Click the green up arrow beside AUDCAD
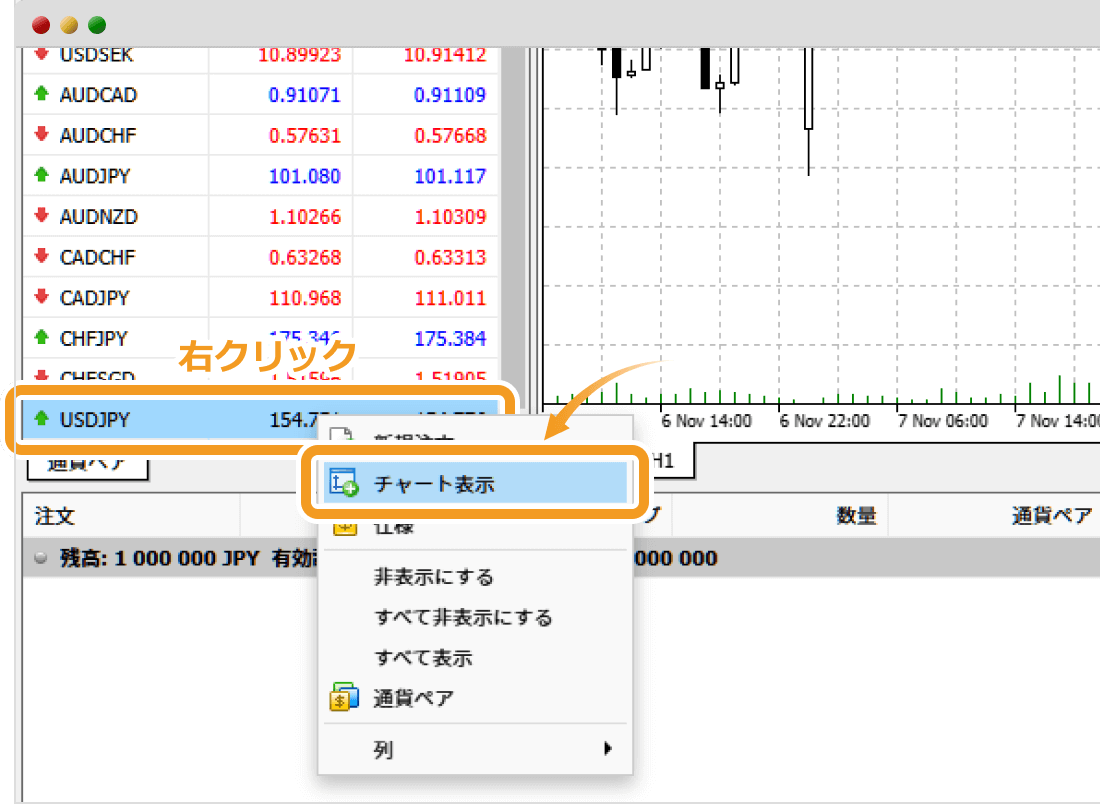The height and width of the screenshot is (804, 1100). [41, 93]
